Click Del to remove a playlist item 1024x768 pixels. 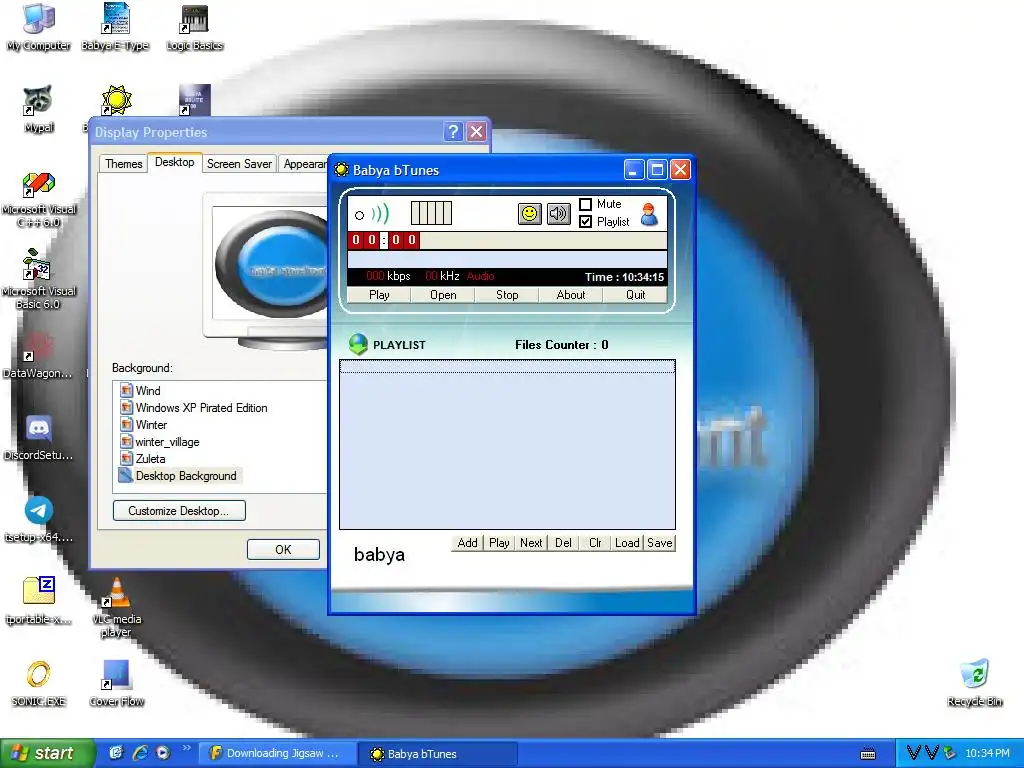(x=563, y=543)
